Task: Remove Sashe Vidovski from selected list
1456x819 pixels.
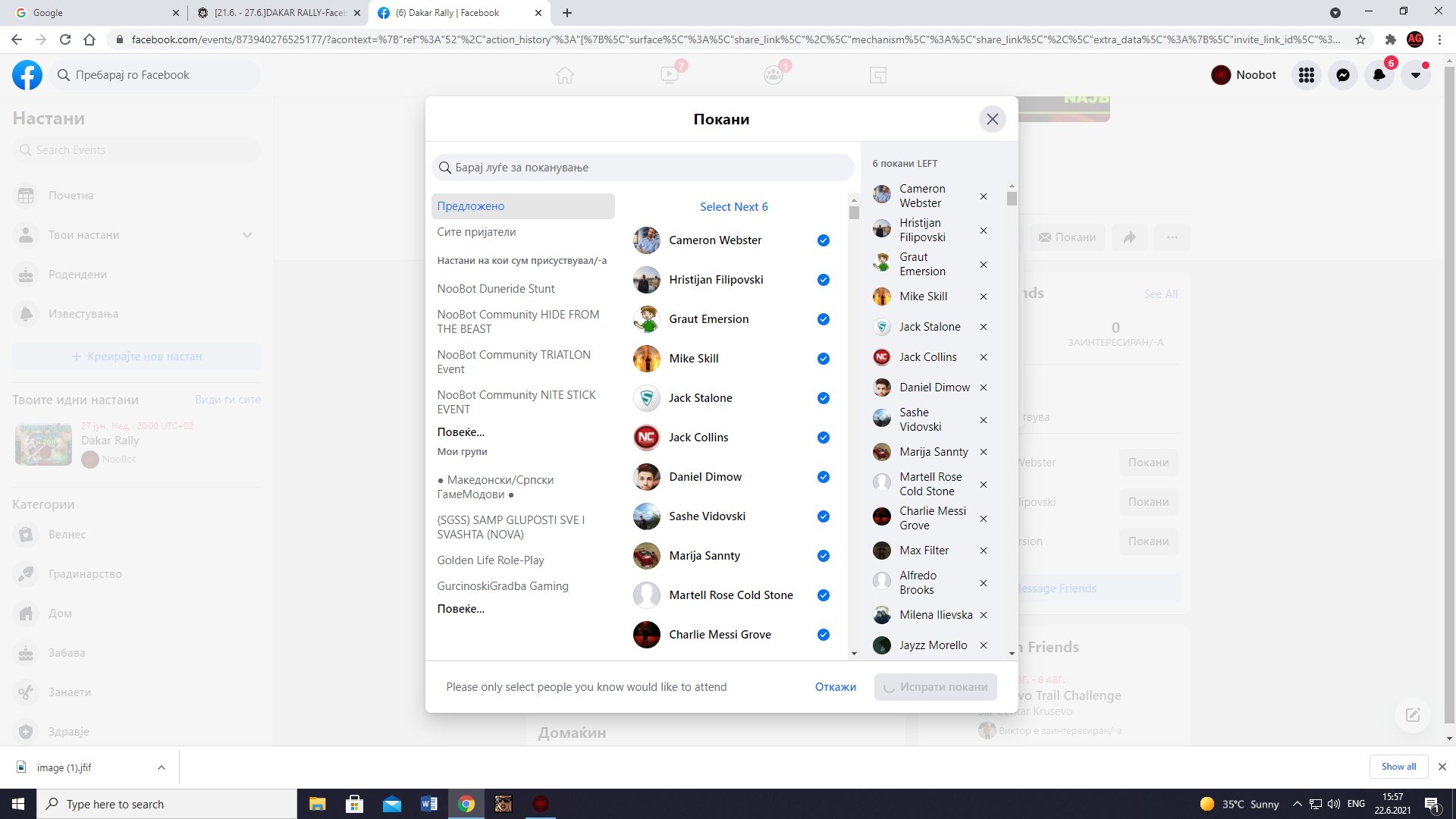Action: (984, 420)
